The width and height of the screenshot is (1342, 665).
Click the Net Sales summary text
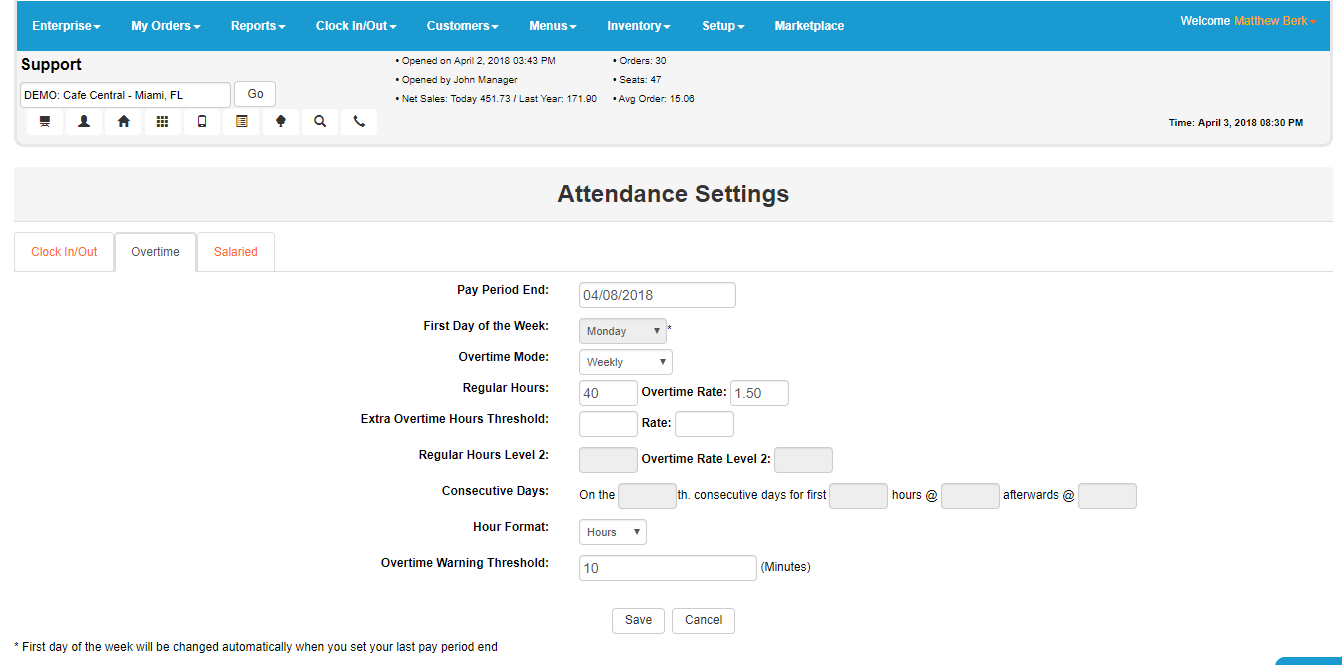pos(499,99)
